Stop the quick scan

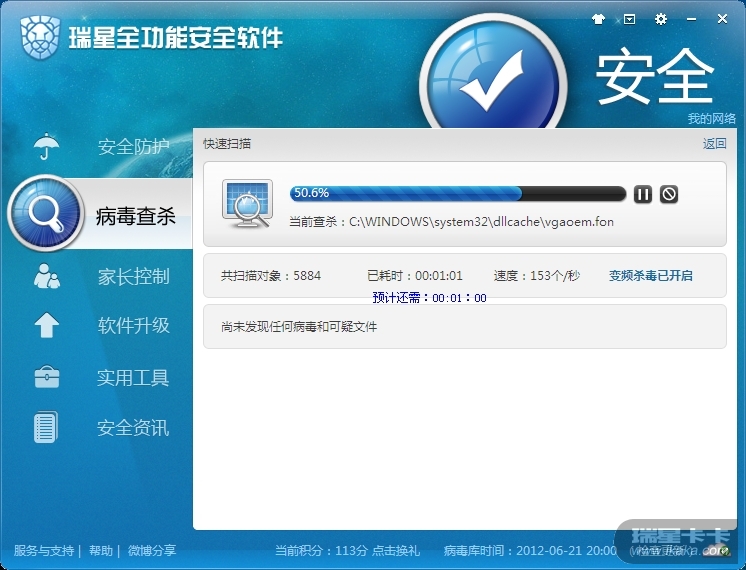(668, 194)
